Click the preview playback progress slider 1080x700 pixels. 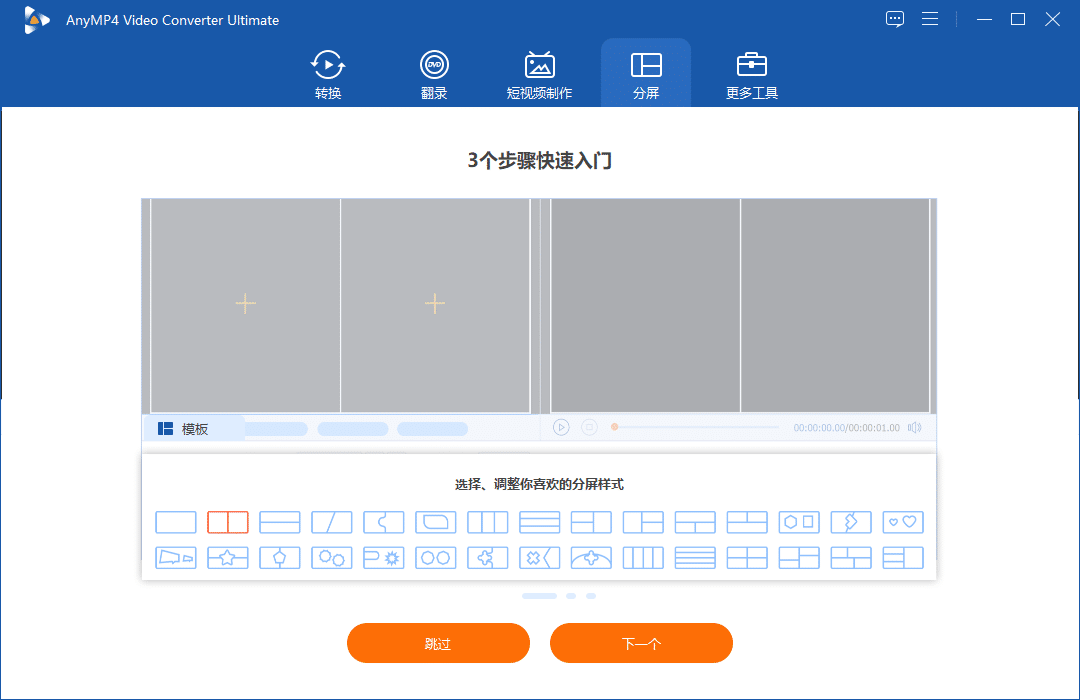[x=696, y=427]
